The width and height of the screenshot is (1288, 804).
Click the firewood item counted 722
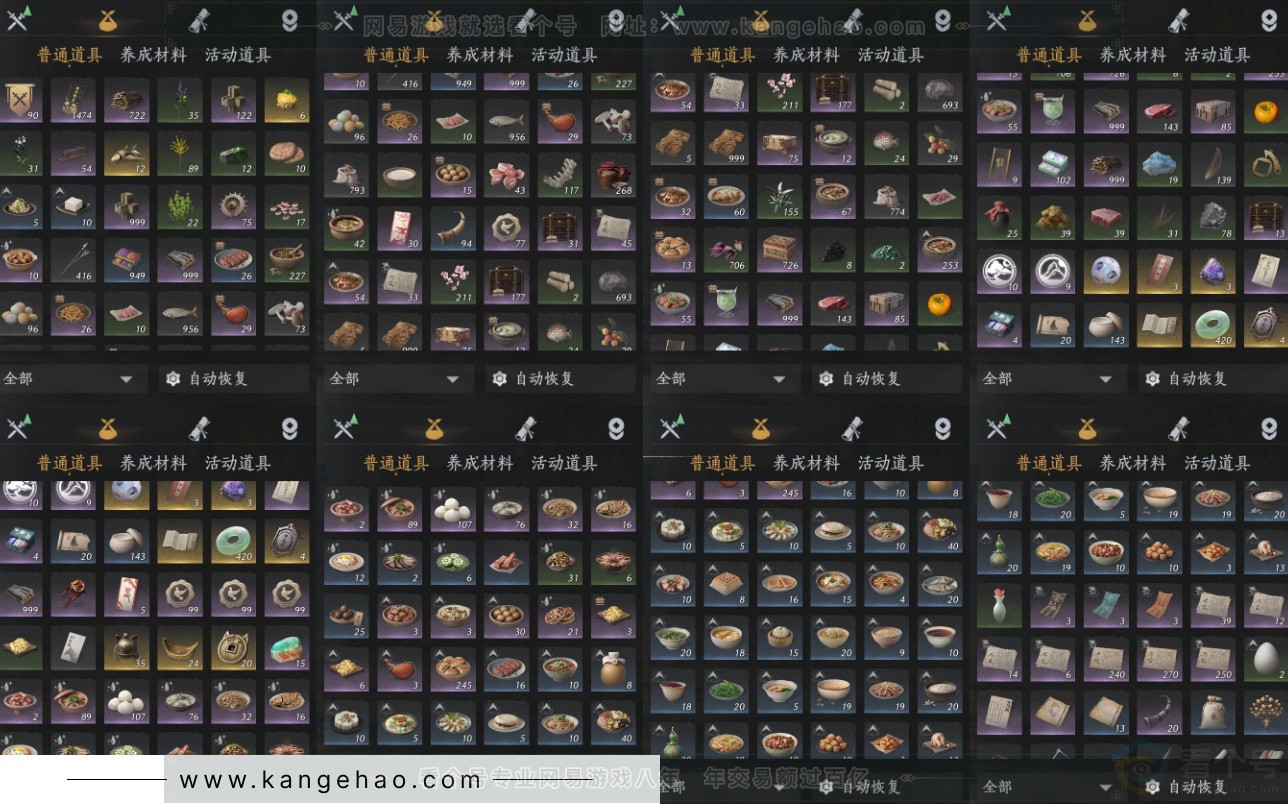[x=127, y=100]
